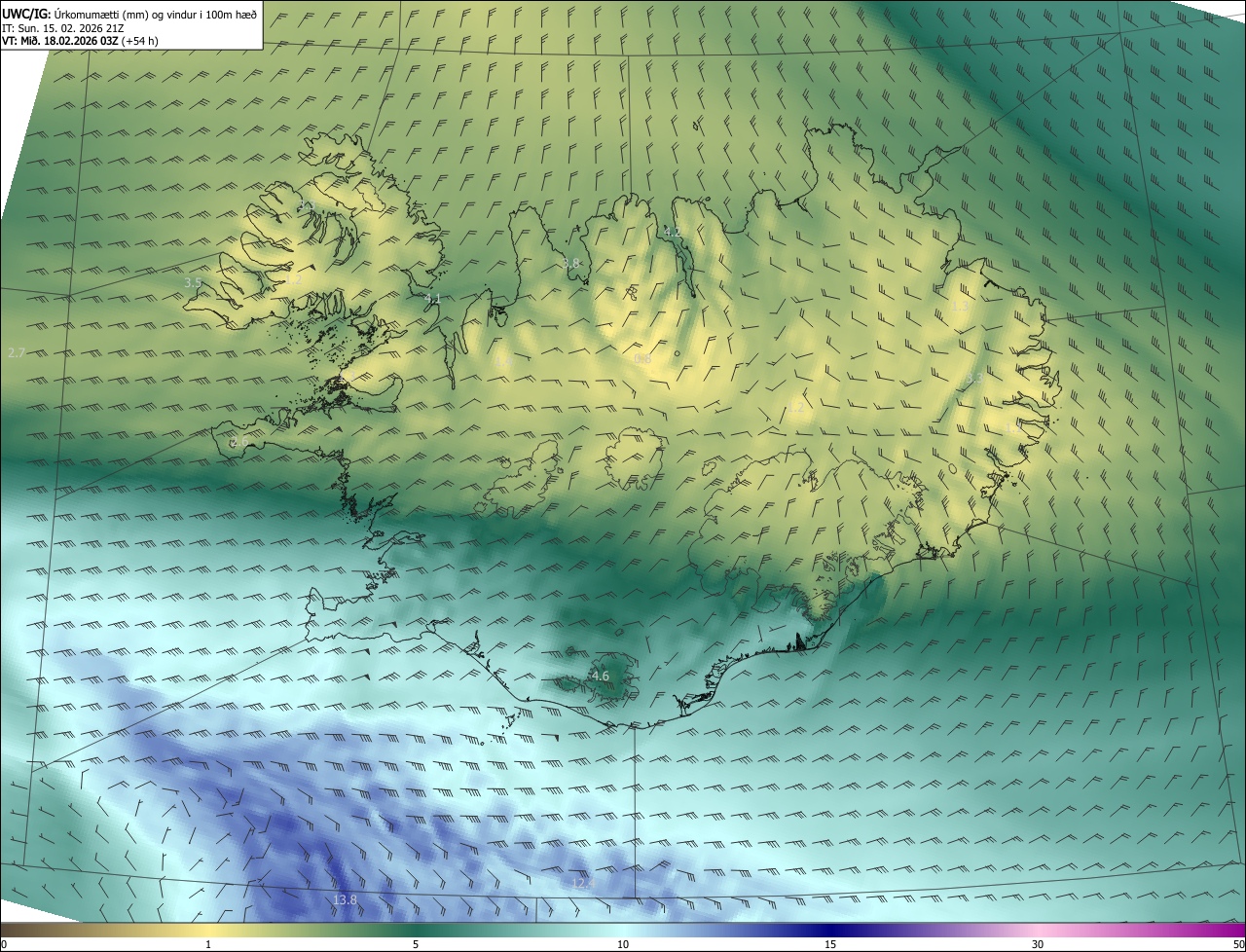This screenshot has width=1246, height=952.
Task: Click the 3.5 value on the map
Action: (193, 283)
